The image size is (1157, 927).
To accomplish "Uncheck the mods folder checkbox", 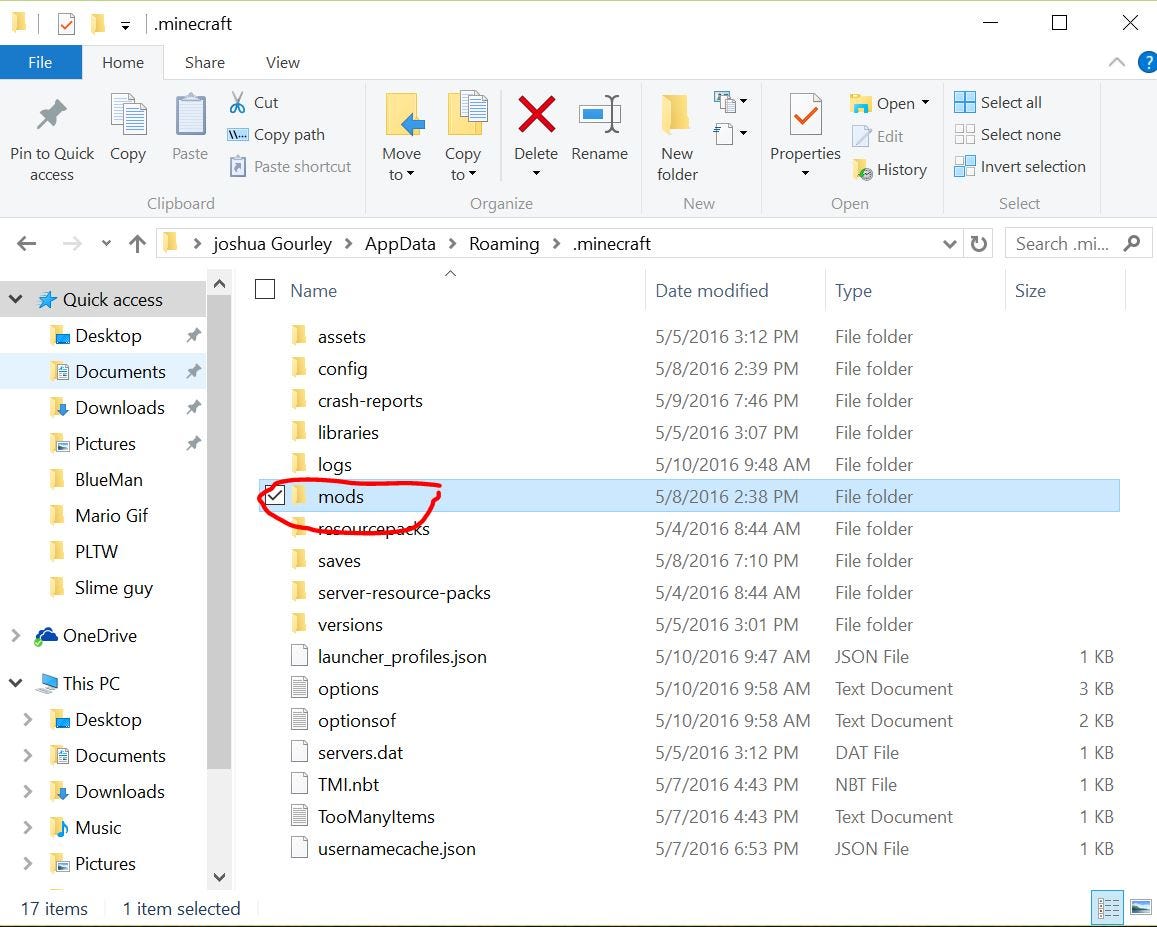I will pyautogui.click(x=274, y=496).
